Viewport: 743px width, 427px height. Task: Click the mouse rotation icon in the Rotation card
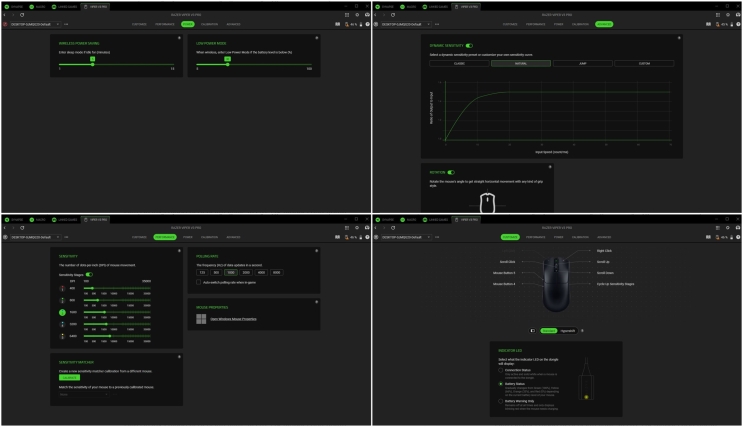click(x=487, y=202)
